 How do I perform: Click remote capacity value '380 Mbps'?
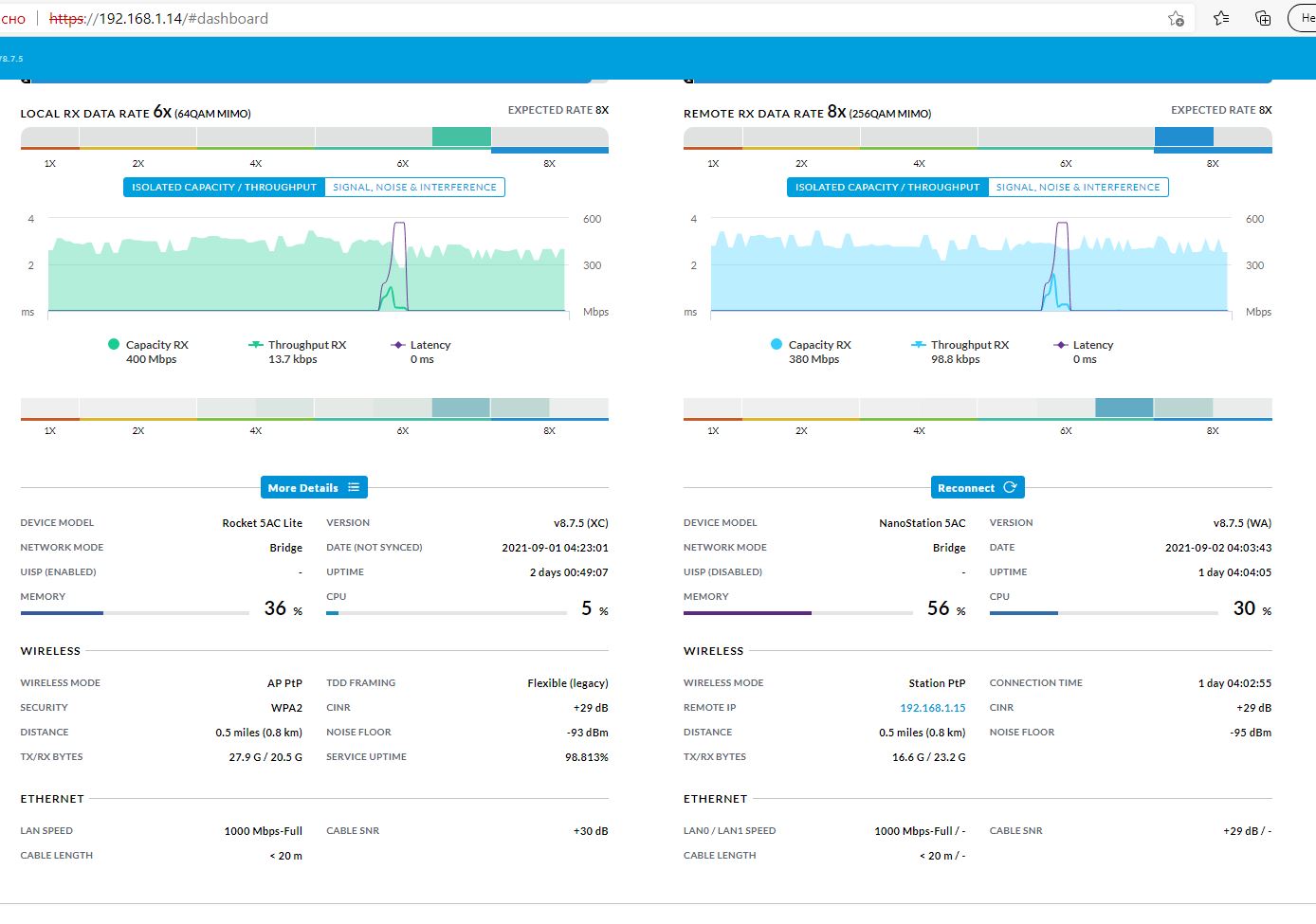click(x=814, y=360)
